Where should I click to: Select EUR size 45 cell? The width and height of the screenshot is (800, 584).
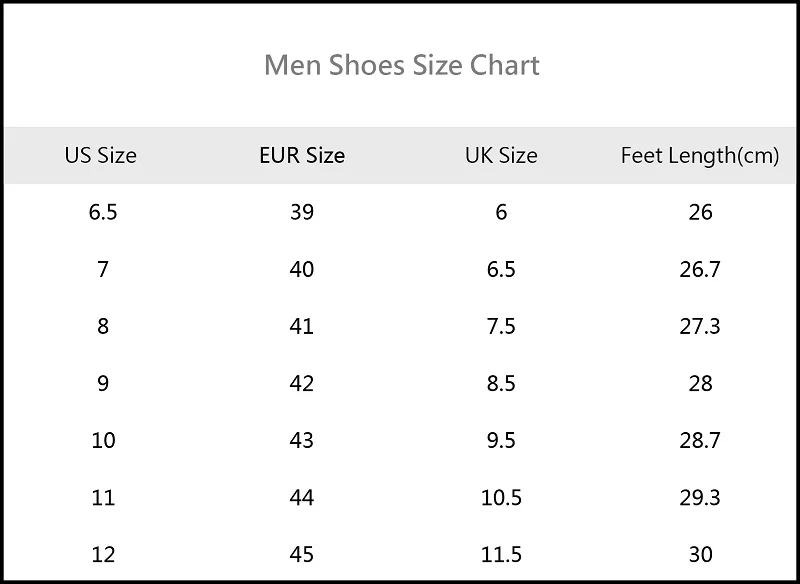click(x=302, y=555)
